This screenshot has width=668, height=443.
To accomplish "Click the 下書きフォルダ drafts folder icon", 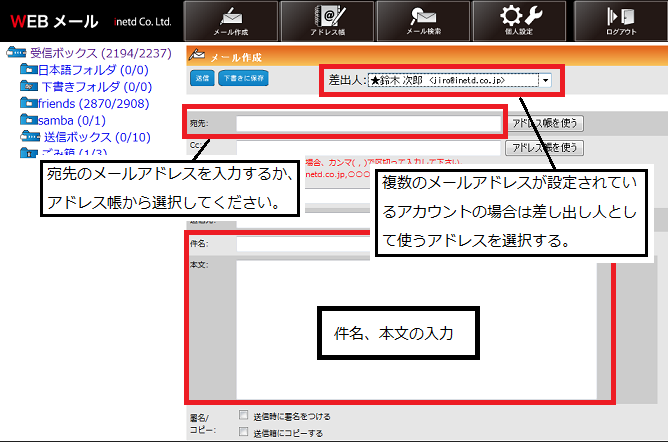I will point(29,86).
